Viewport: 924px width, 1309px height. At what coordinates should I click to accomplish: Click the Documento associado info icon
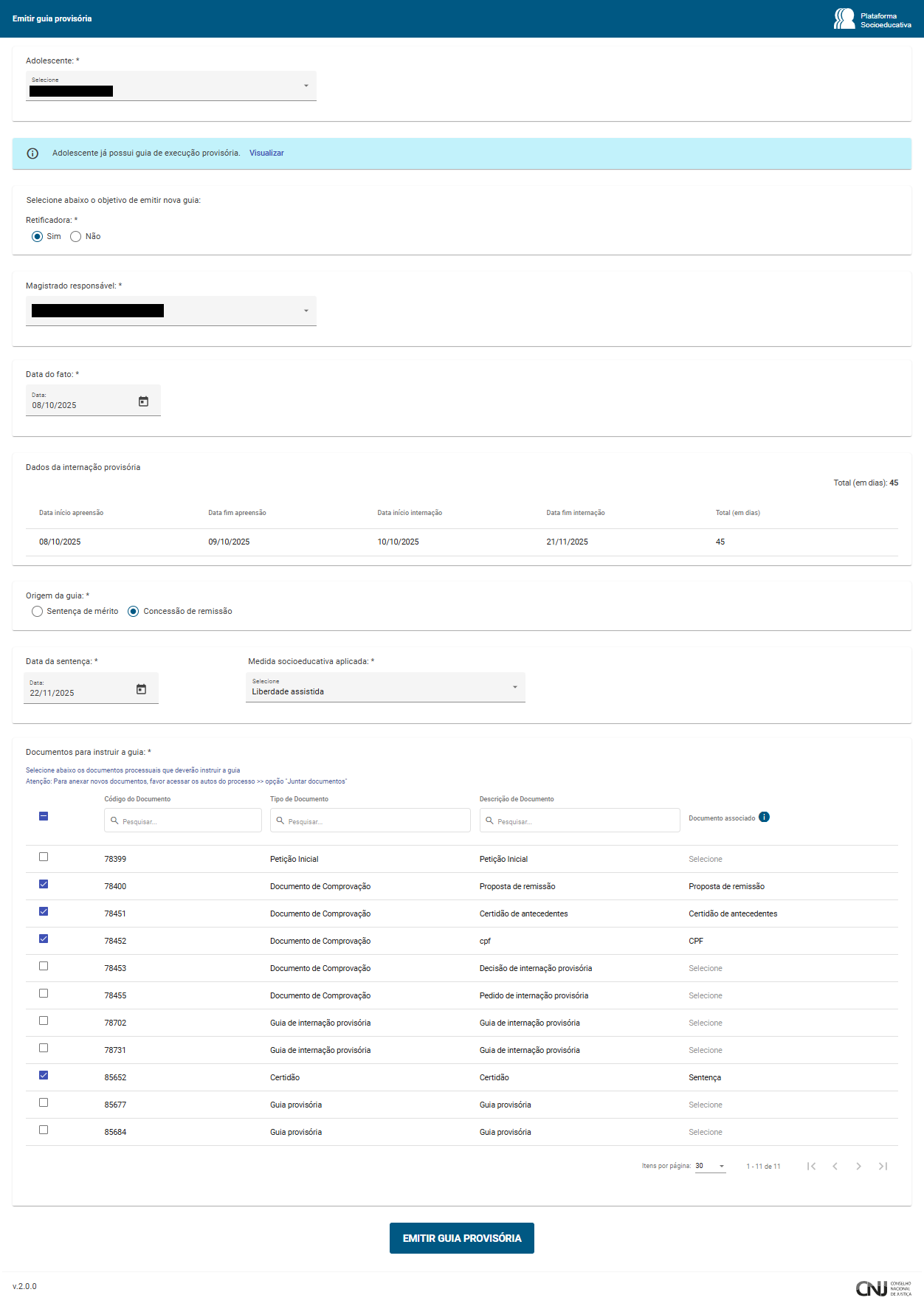click(x=764, y=817)
